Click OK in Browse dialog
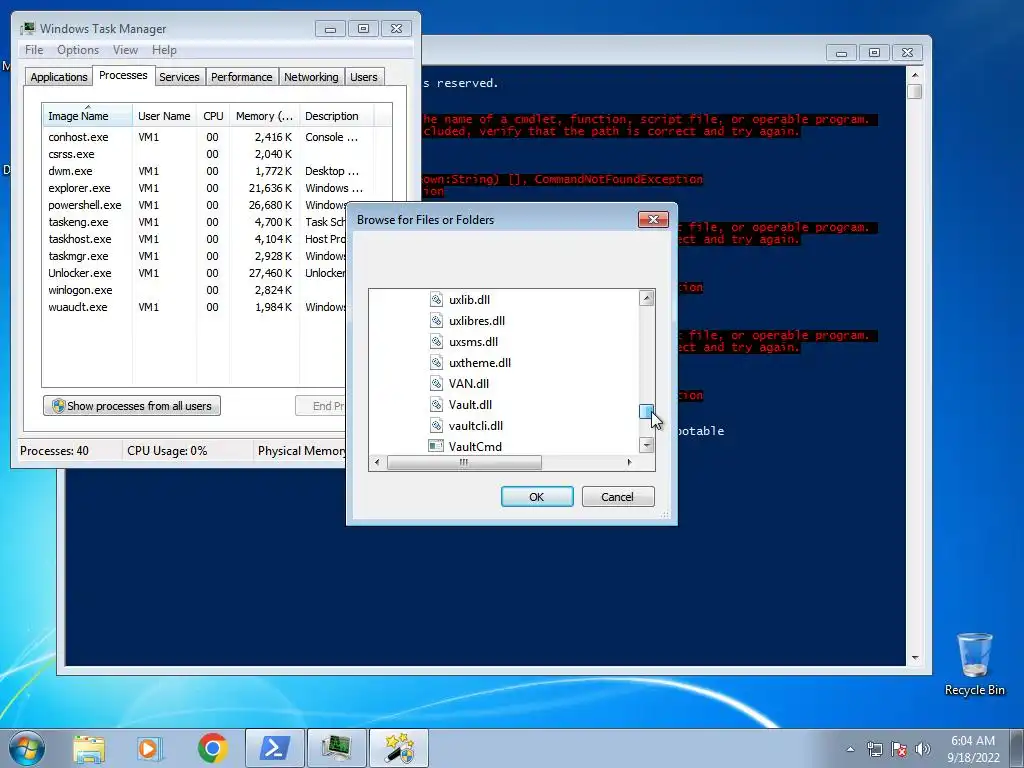 point(537,496)
